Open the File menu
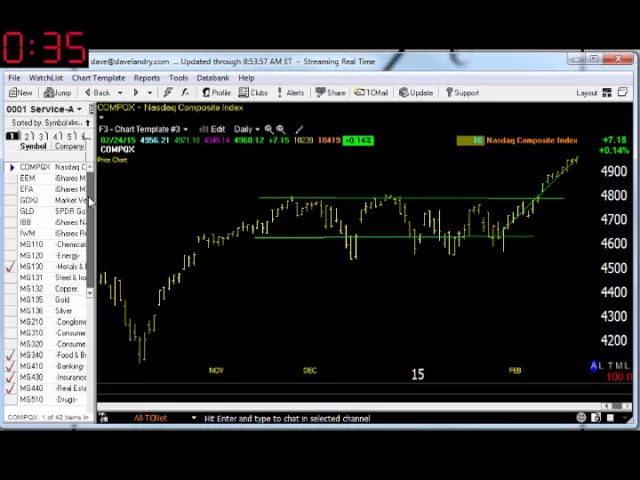 pyautogui.click(x=14, y=78)
